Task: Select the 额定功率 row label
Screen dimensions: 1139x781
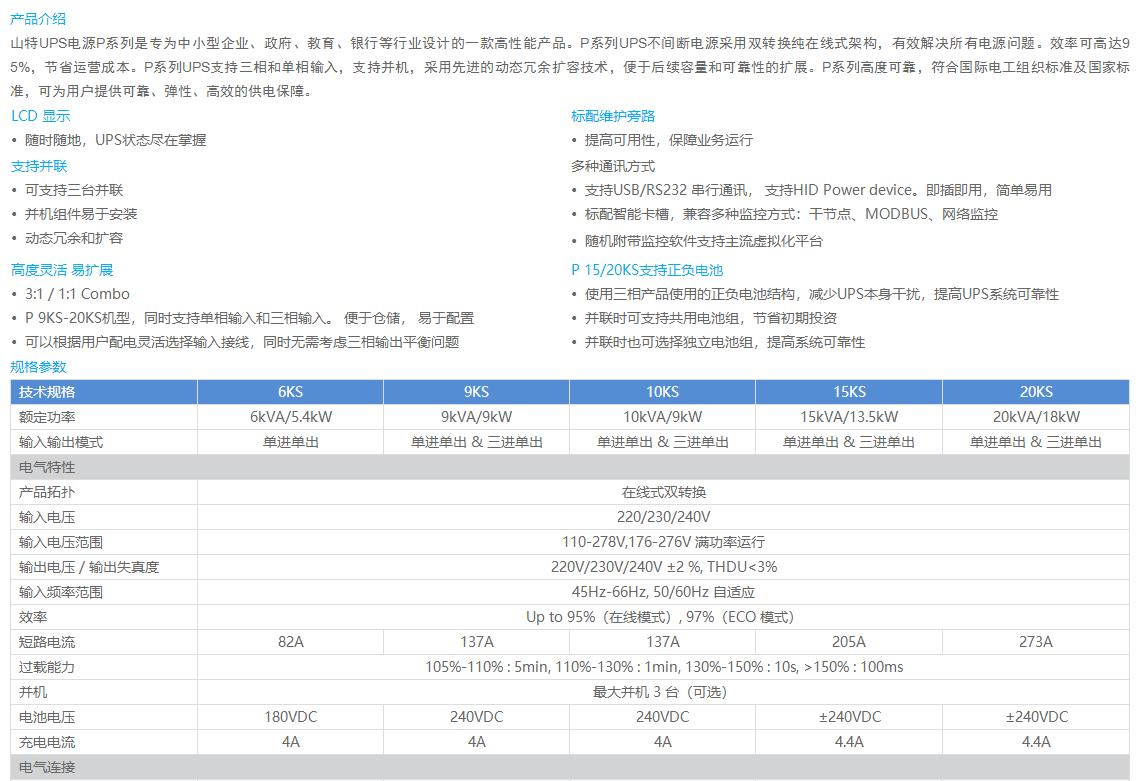Action: tap(42, 417)
